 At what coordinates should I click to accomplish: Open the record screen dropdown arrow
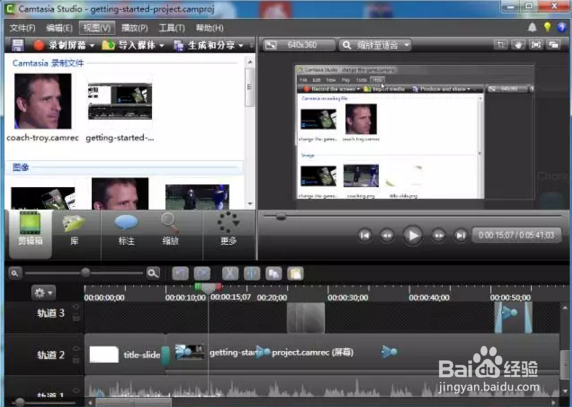[x=92, y=46]
